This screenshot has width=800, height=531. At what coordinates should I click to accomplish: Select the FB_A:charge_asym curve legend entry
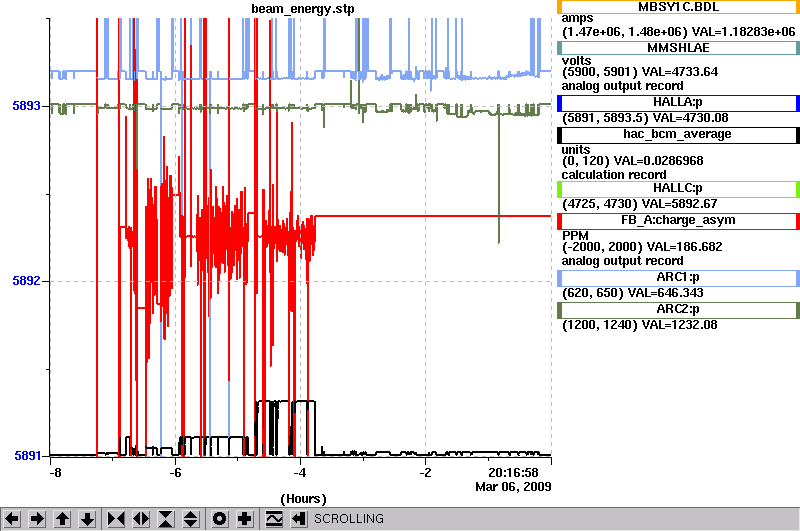point(678,221)
